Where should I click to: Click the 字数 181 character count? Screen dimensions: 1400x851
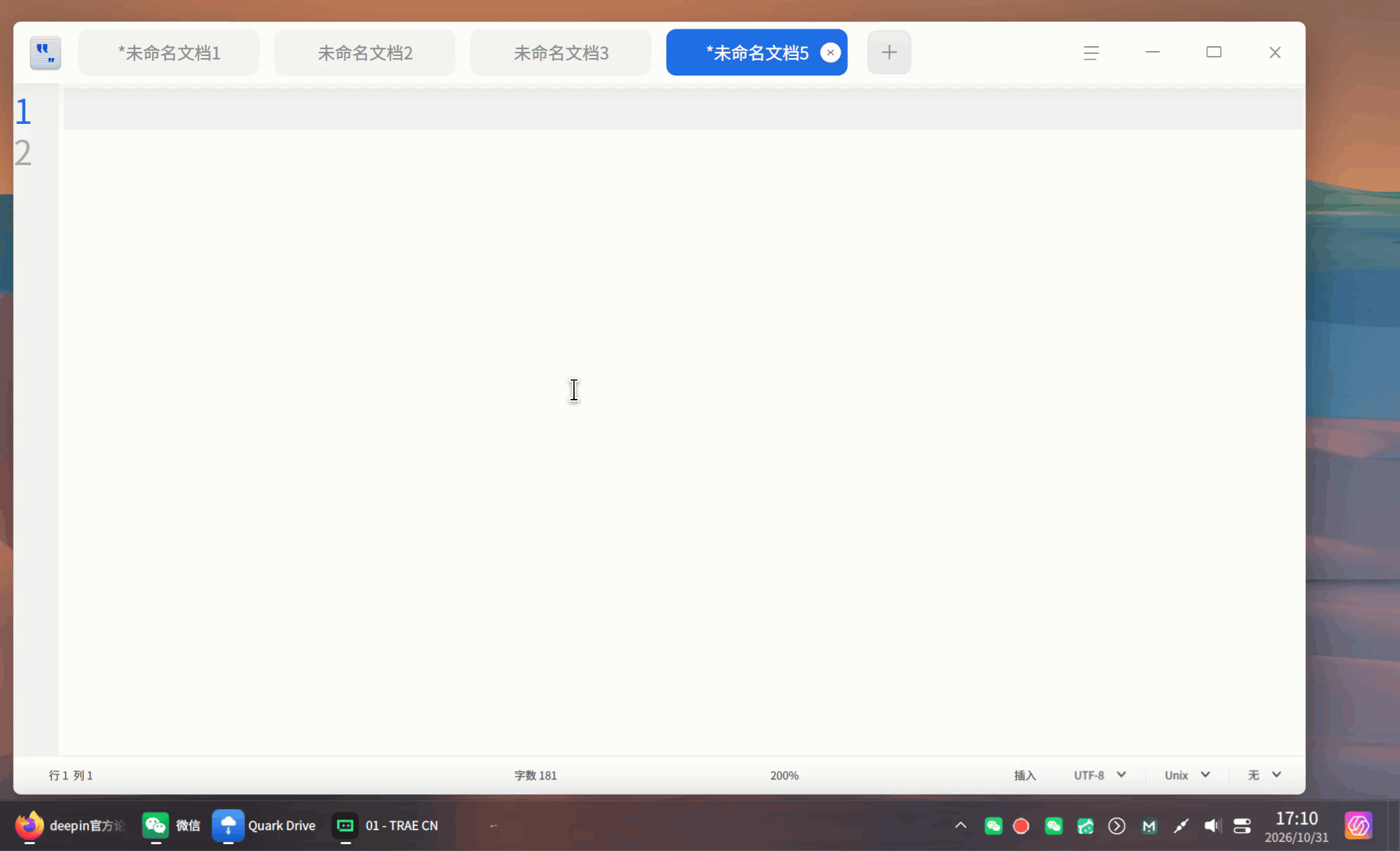535,775
